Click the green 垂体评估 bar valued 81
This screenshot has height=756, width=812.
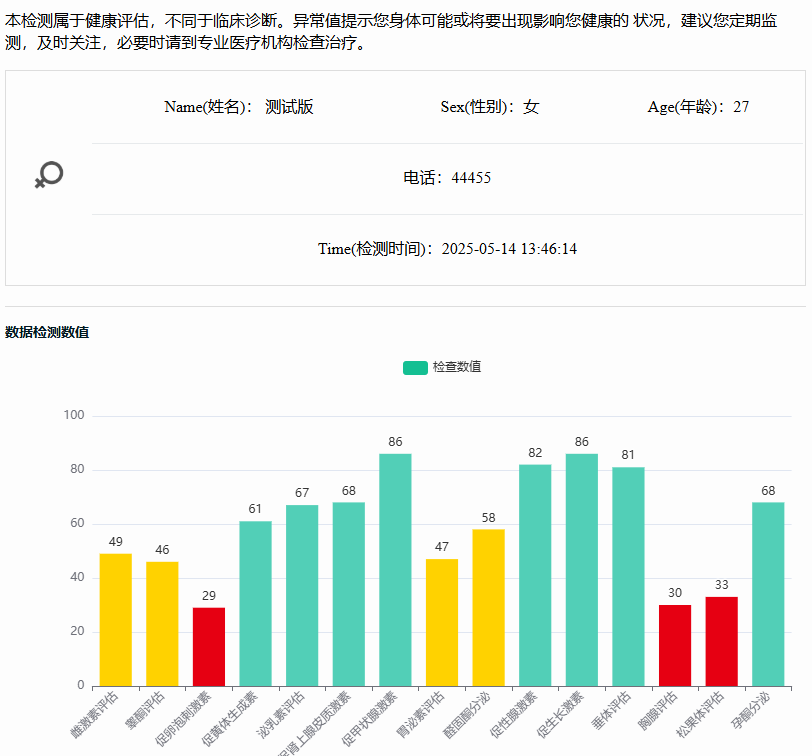[x=628, y=576]
